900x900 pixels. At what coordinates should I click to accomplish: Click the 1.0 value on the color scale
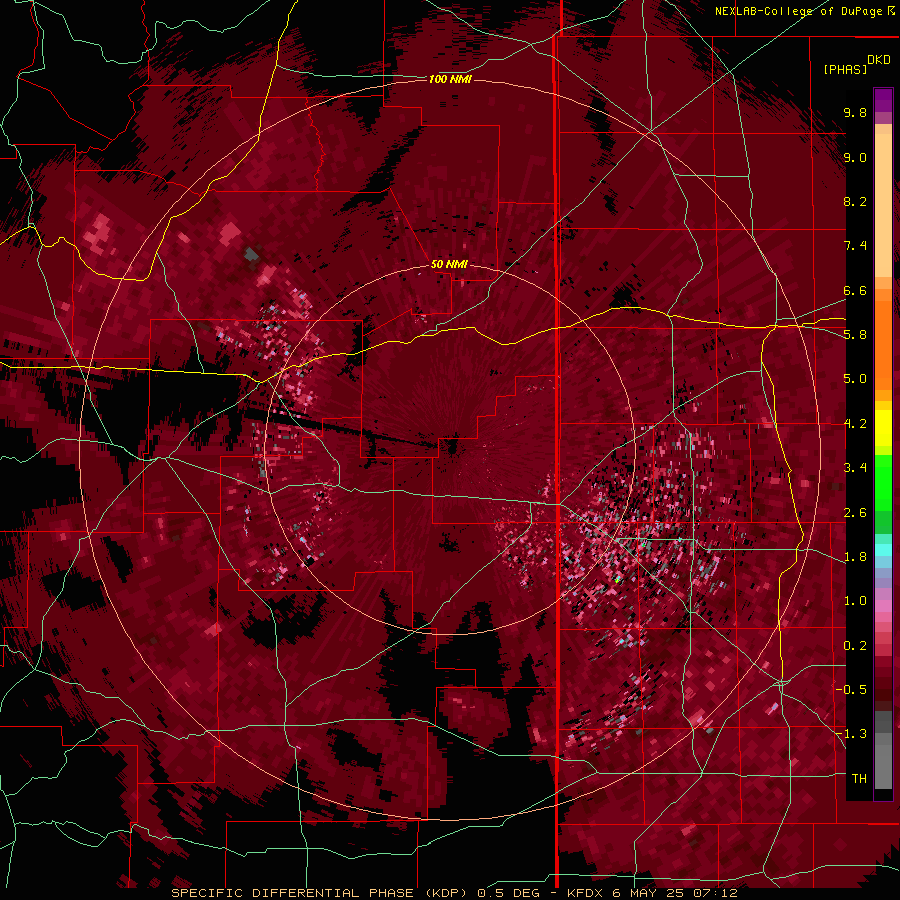(855, 601)
